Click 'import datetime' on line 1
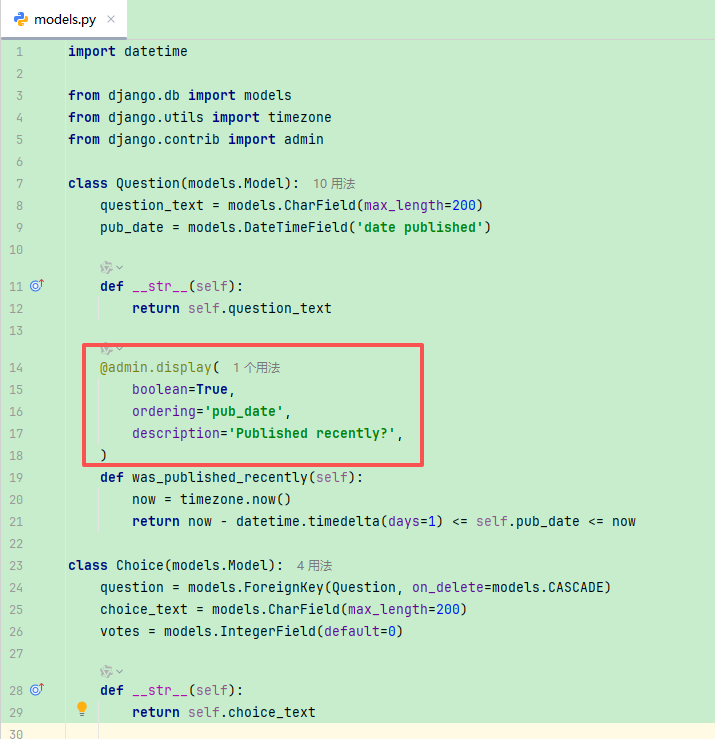The image size is (715, 739). [x=128, y=51]
